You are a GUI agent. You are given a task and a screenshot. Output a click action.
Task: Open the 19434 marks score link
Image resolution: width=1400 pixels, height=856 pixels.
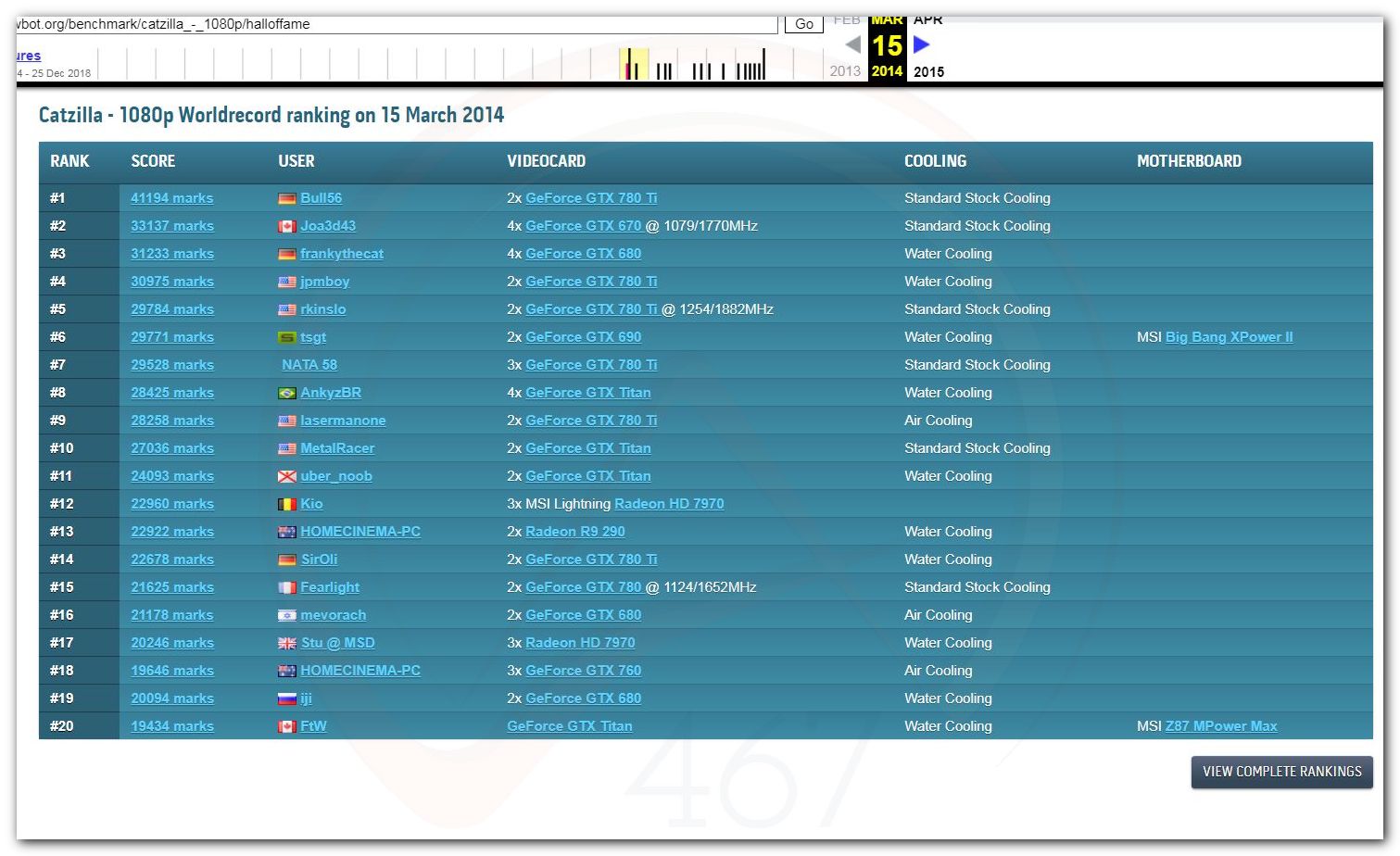click(172, 726)
